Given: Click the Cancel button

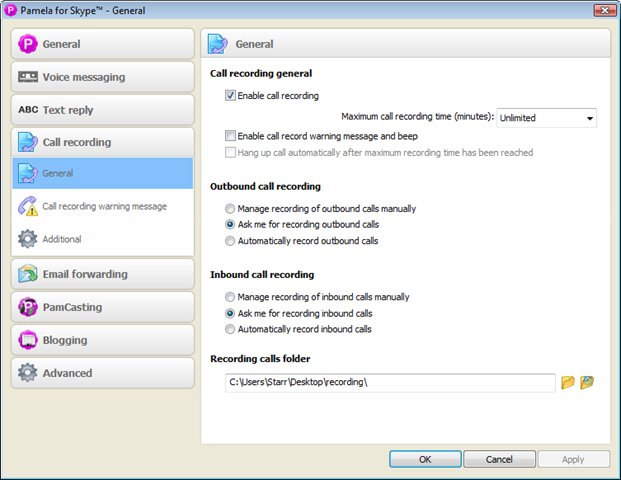Looking at the screenshot, I should [499, 459].
